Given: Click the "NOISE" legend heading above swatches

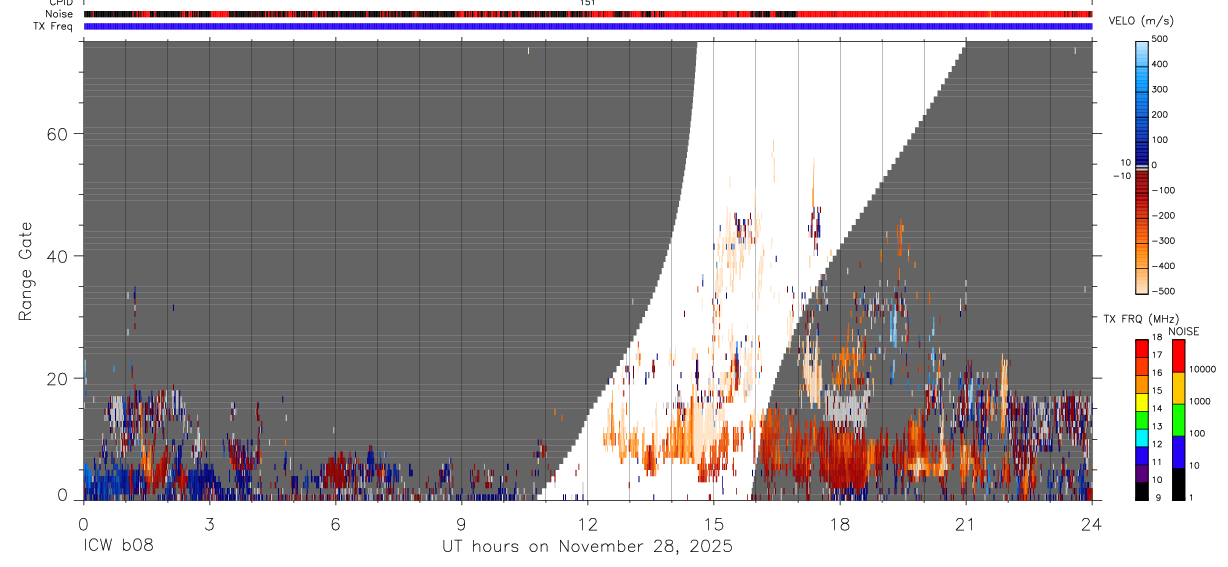Looking at the screenshot, I should coord(1183,331).
